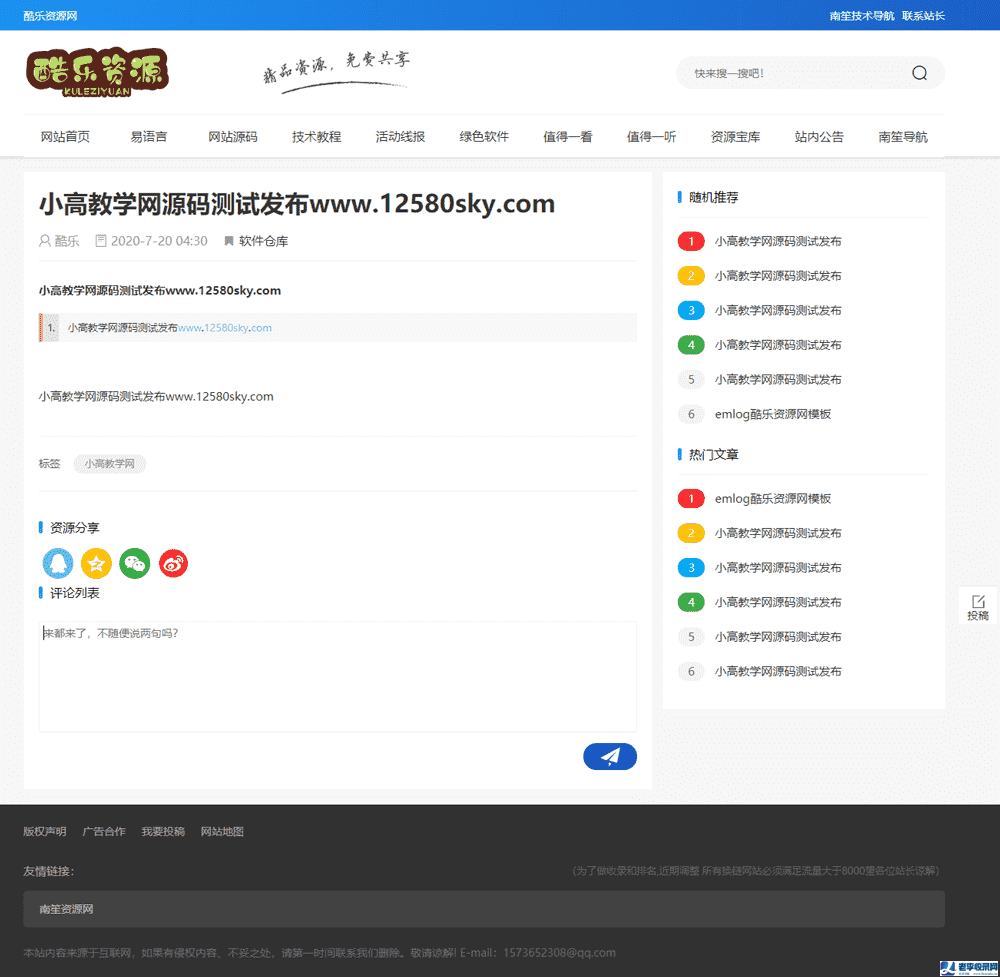The width and height of the screenshot is (1000, 977).
Task: Open the 投稿 submission panel on the right
Action: click(x=977, y=605)
